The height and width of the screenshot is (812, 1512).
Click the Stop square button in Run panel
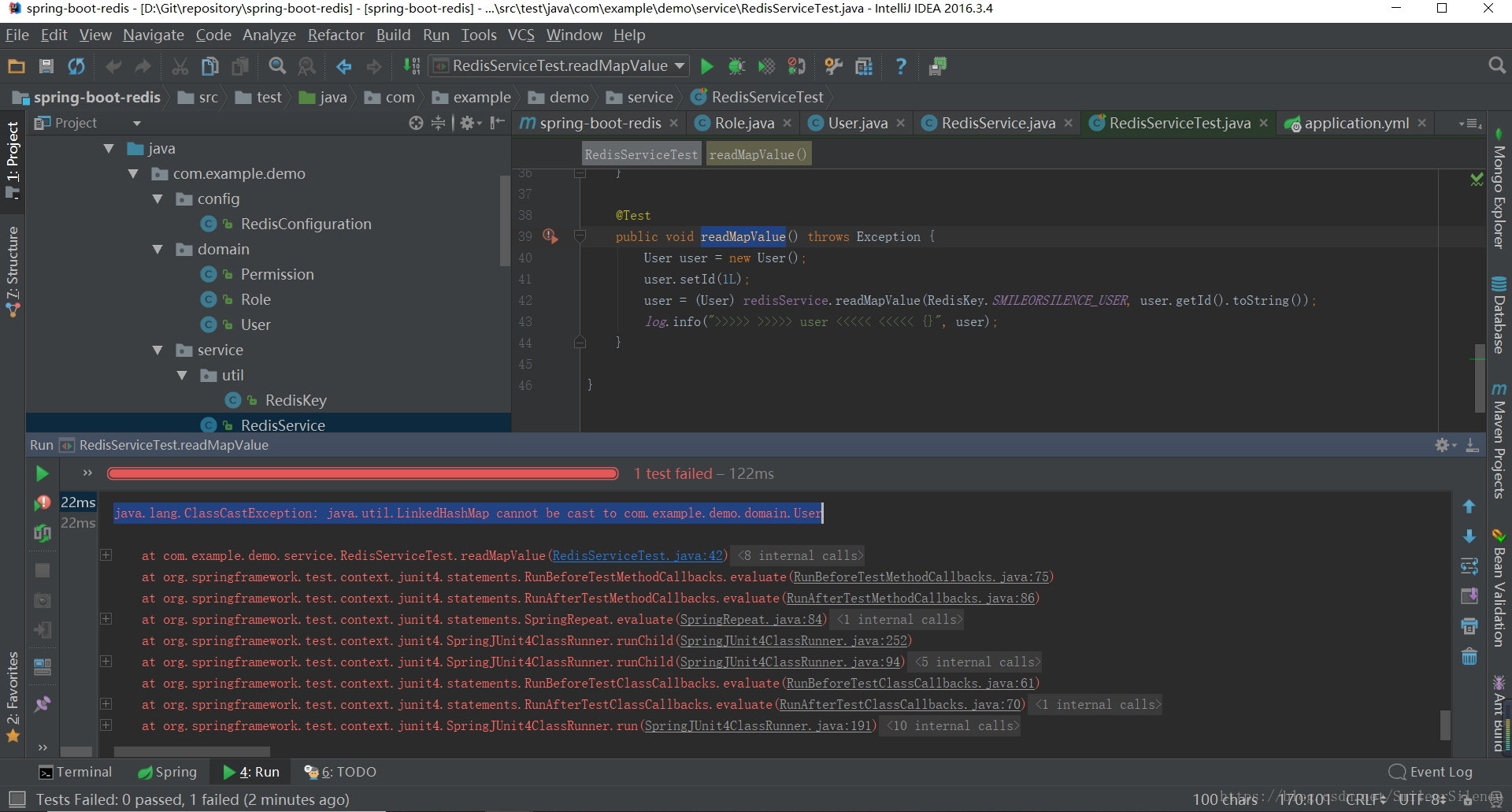click(x=43, y=570)
